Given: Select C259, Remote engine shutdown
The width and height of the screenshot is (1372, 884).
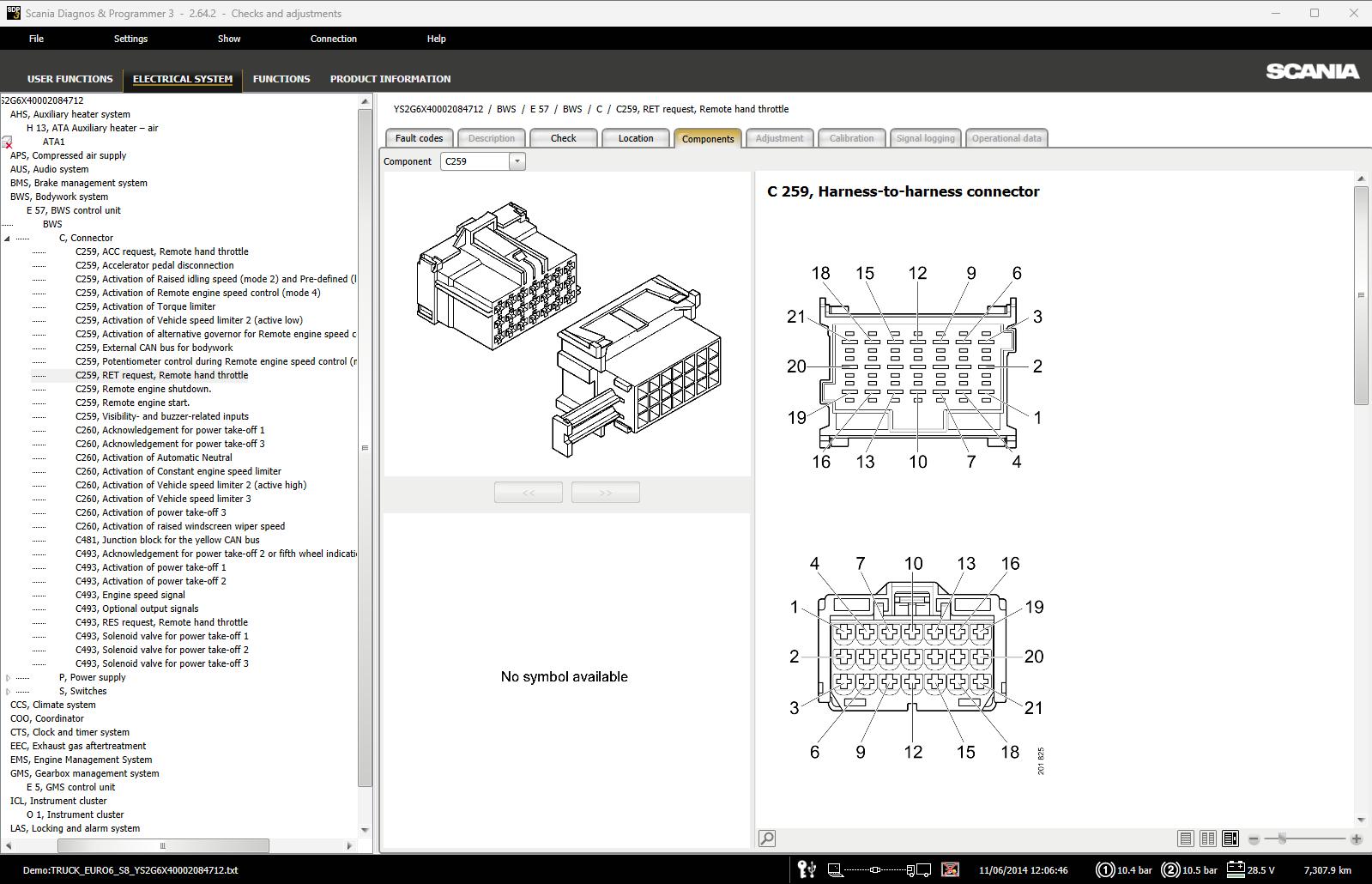Looking at the screenshot, I should pos(143,390).
